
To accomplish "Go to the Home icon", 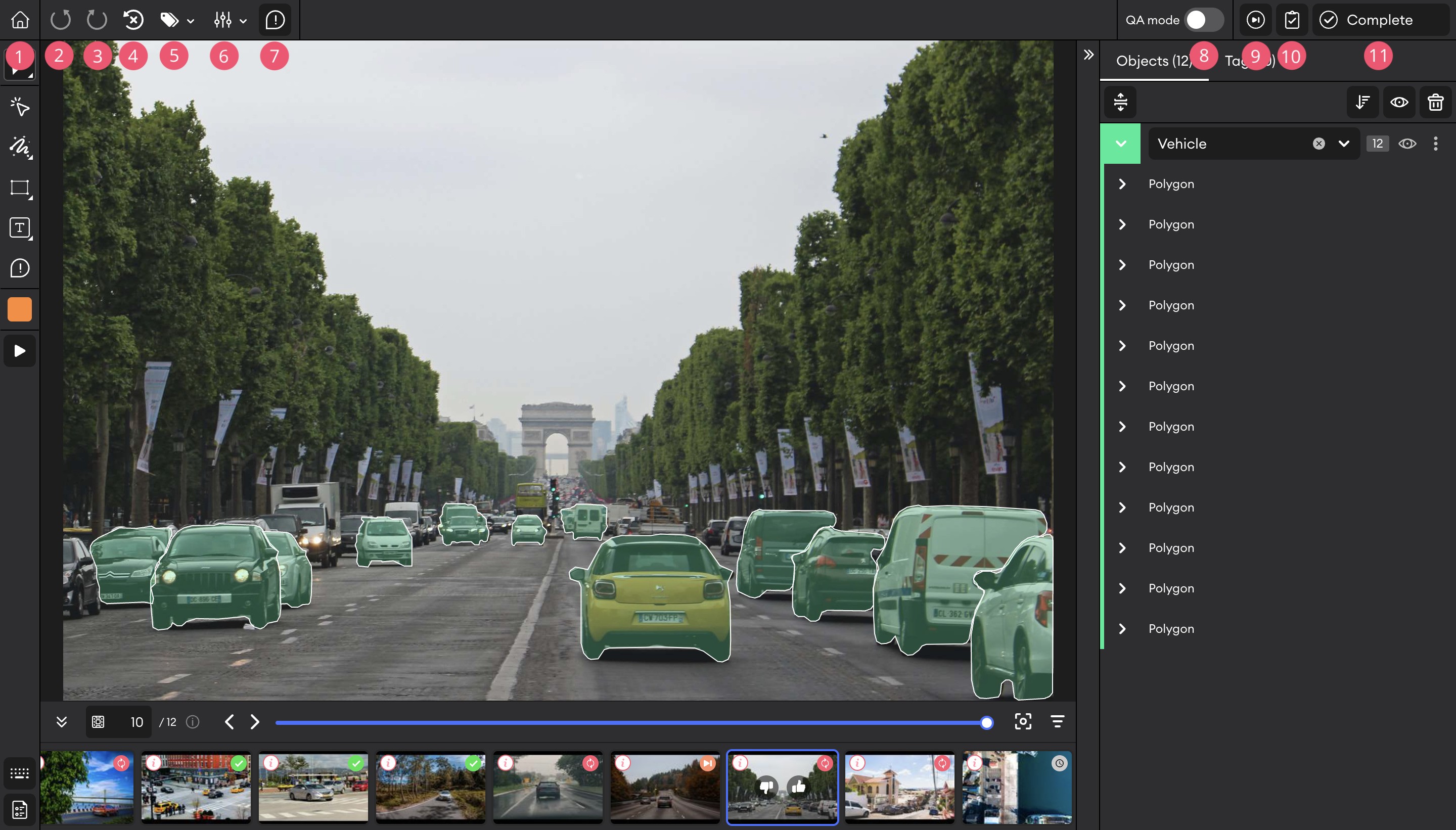I will tap(20, 20).
